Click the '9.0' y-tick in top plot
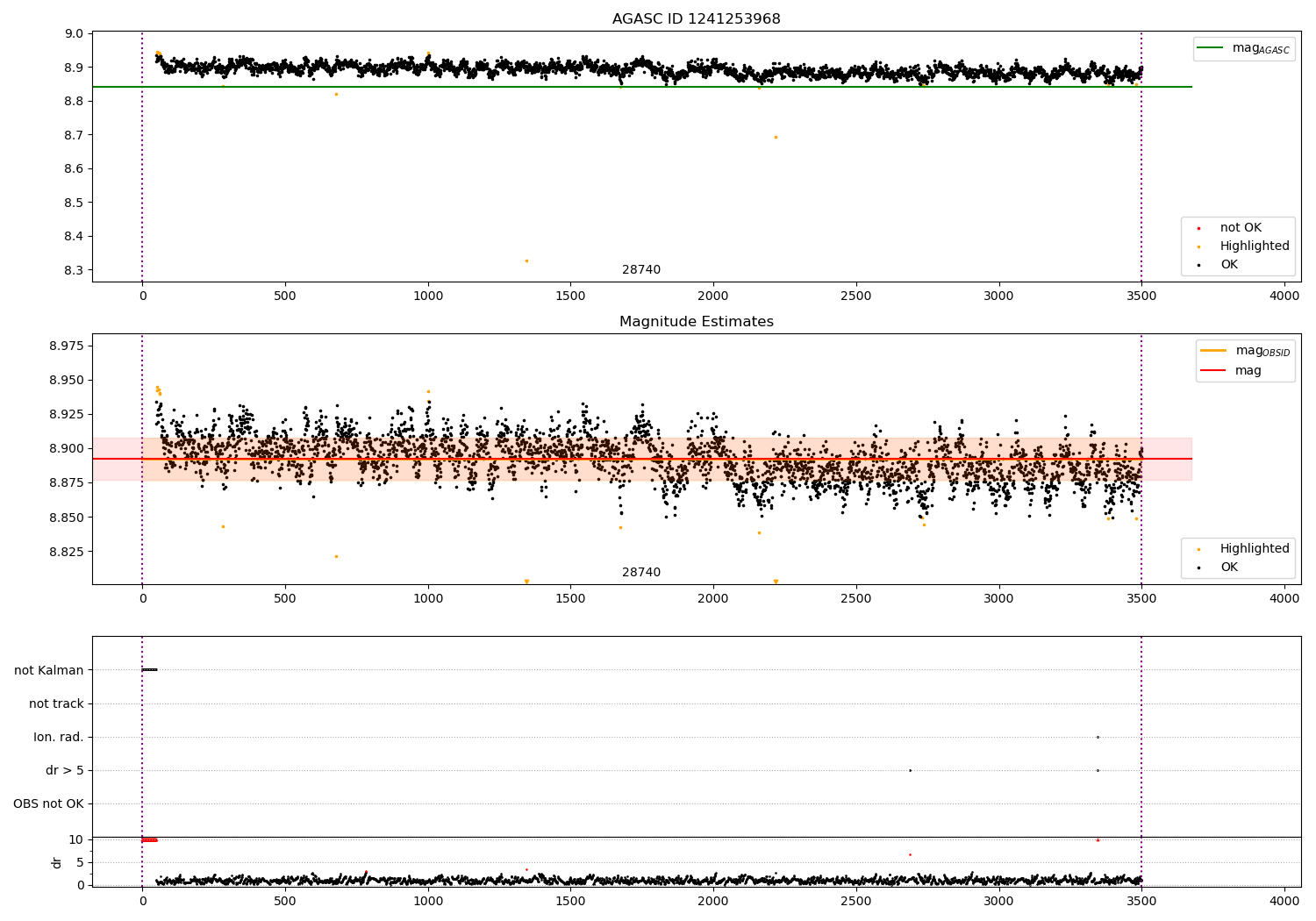Image resolution: width=1316 pixels, height=921 pixels. click(x=75, y=33)
